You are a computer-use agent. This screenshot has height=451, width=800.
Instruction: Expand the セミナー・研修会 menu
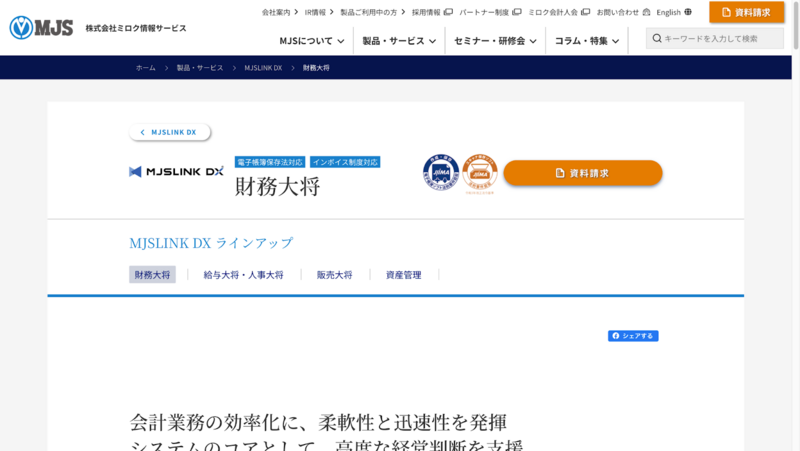click(x=495, y=41)
